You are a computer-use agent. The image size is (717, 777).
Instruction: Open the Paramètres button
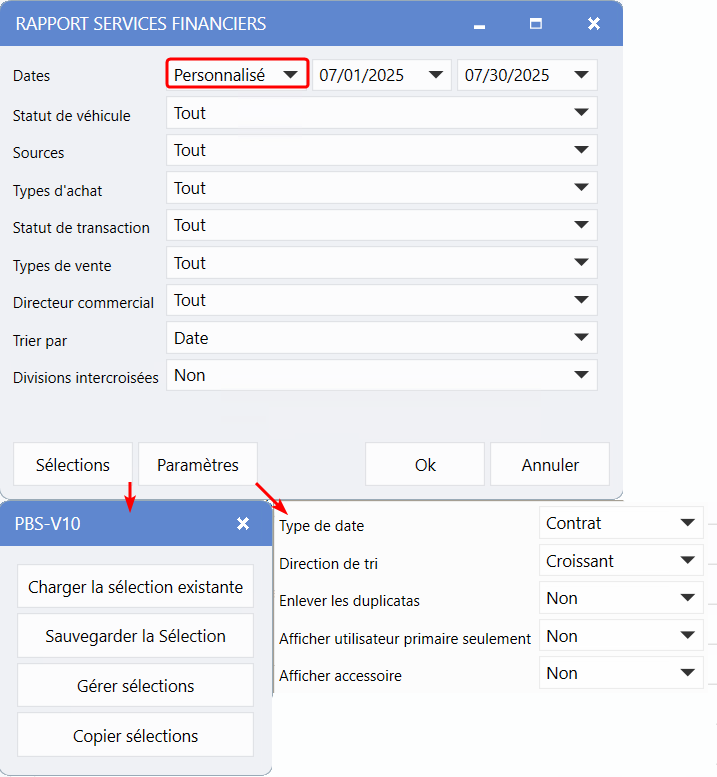(198, 465)
